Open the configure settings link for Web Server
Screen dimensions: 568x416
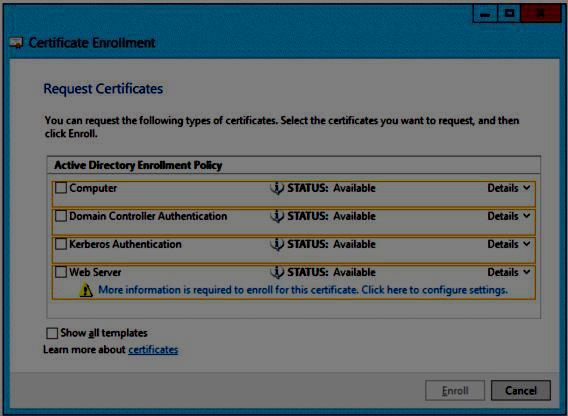pos(303,290)
